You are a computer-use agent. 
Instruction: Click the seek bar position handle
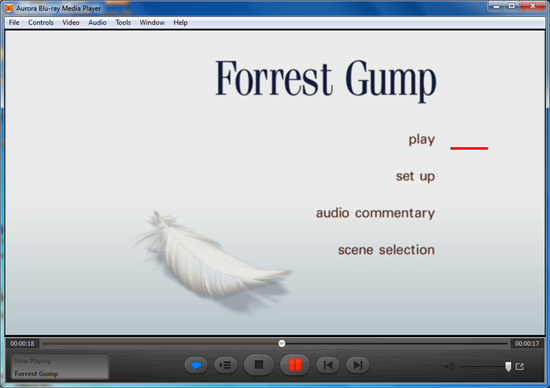pyautogui.click(x=282, y=343)
